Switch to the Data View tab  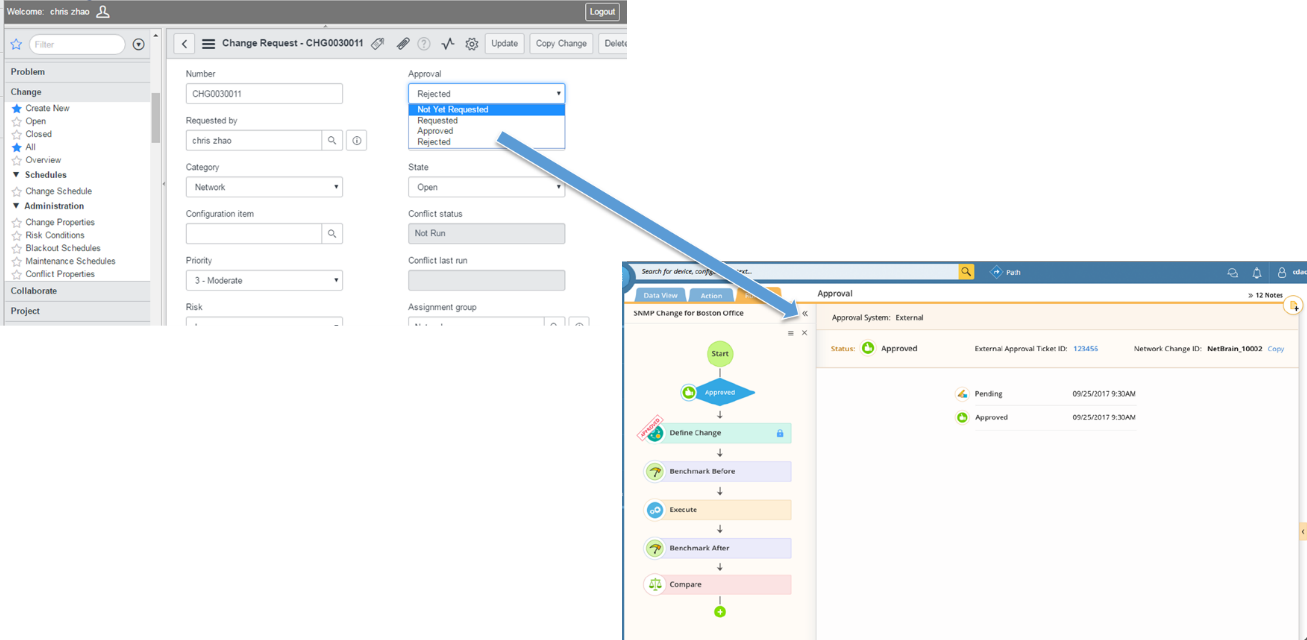tap(660, 295)
